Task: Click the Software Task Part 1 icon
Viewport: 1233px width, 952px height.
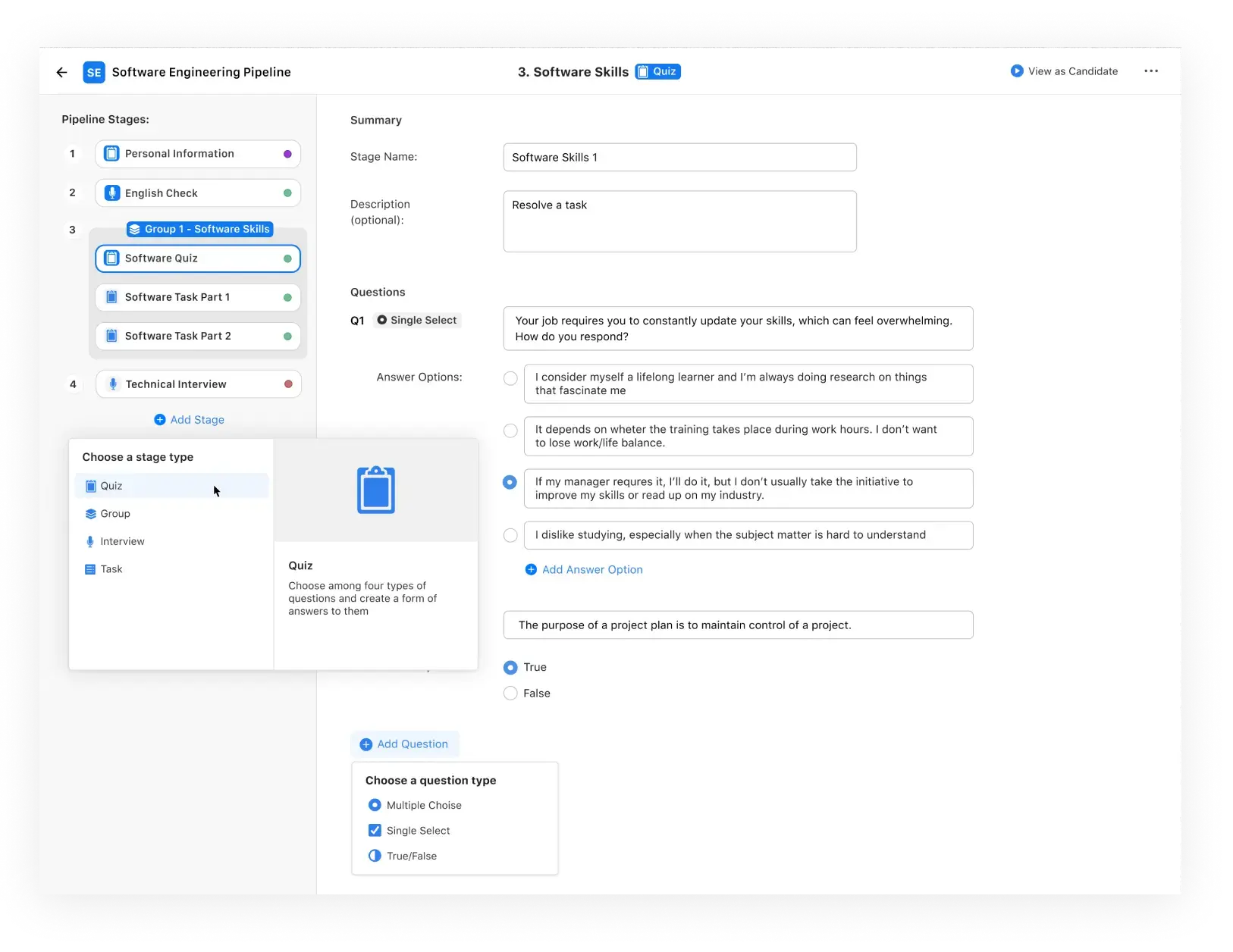Action: (x=111, y=297)
